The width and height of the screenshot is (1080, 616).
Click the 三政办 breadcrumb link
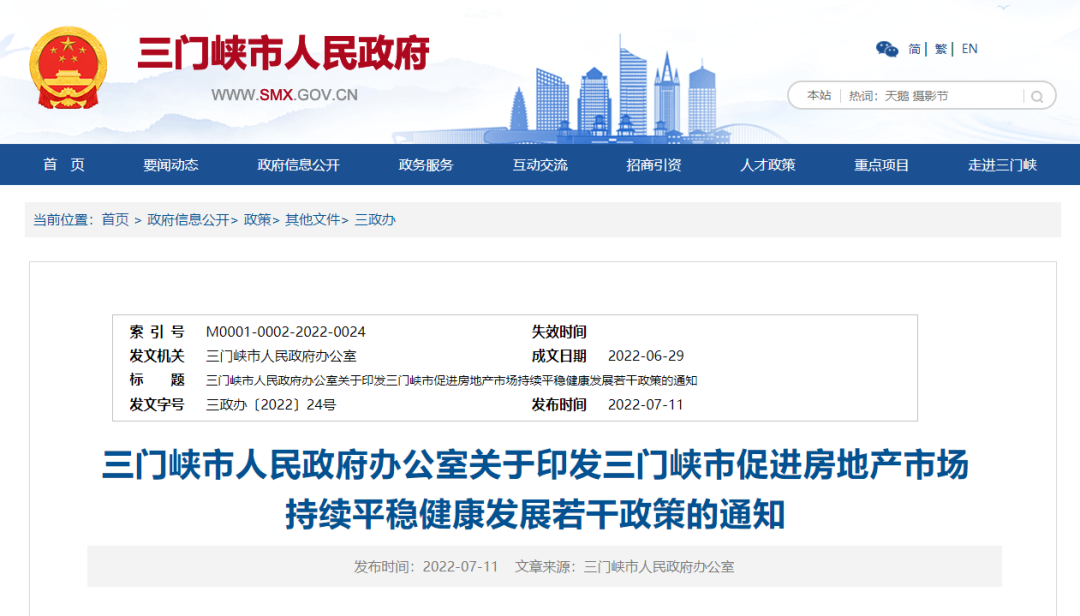click(375, 220)
